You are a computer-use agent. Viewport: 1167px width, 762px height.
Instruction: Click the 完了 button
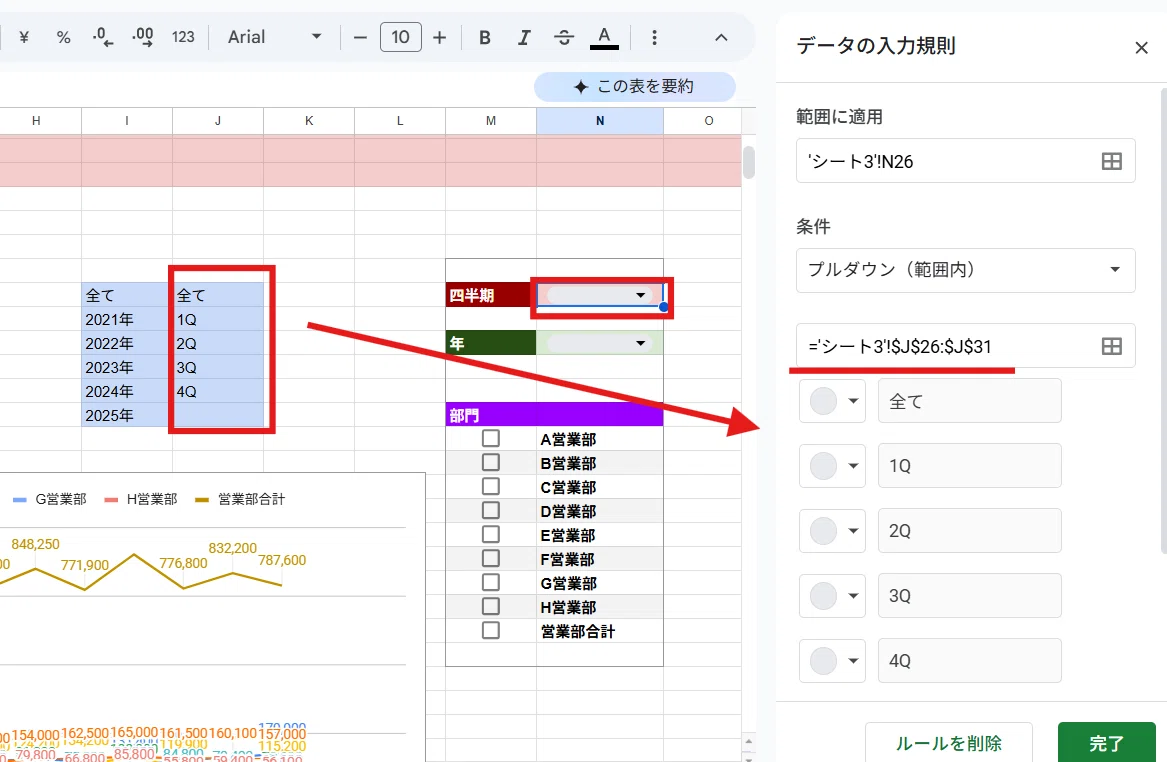[x=1107, y=743]
